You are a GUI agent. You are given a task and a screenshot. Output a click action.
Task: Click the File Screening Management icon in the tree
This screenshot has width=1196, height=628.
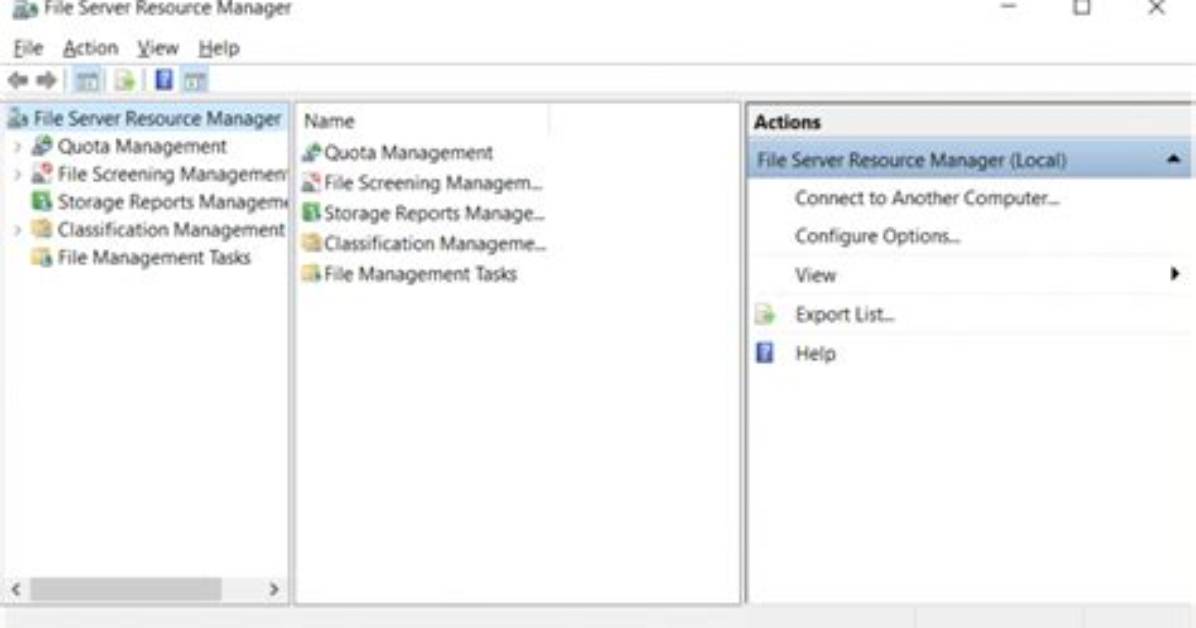pos(42,174)
